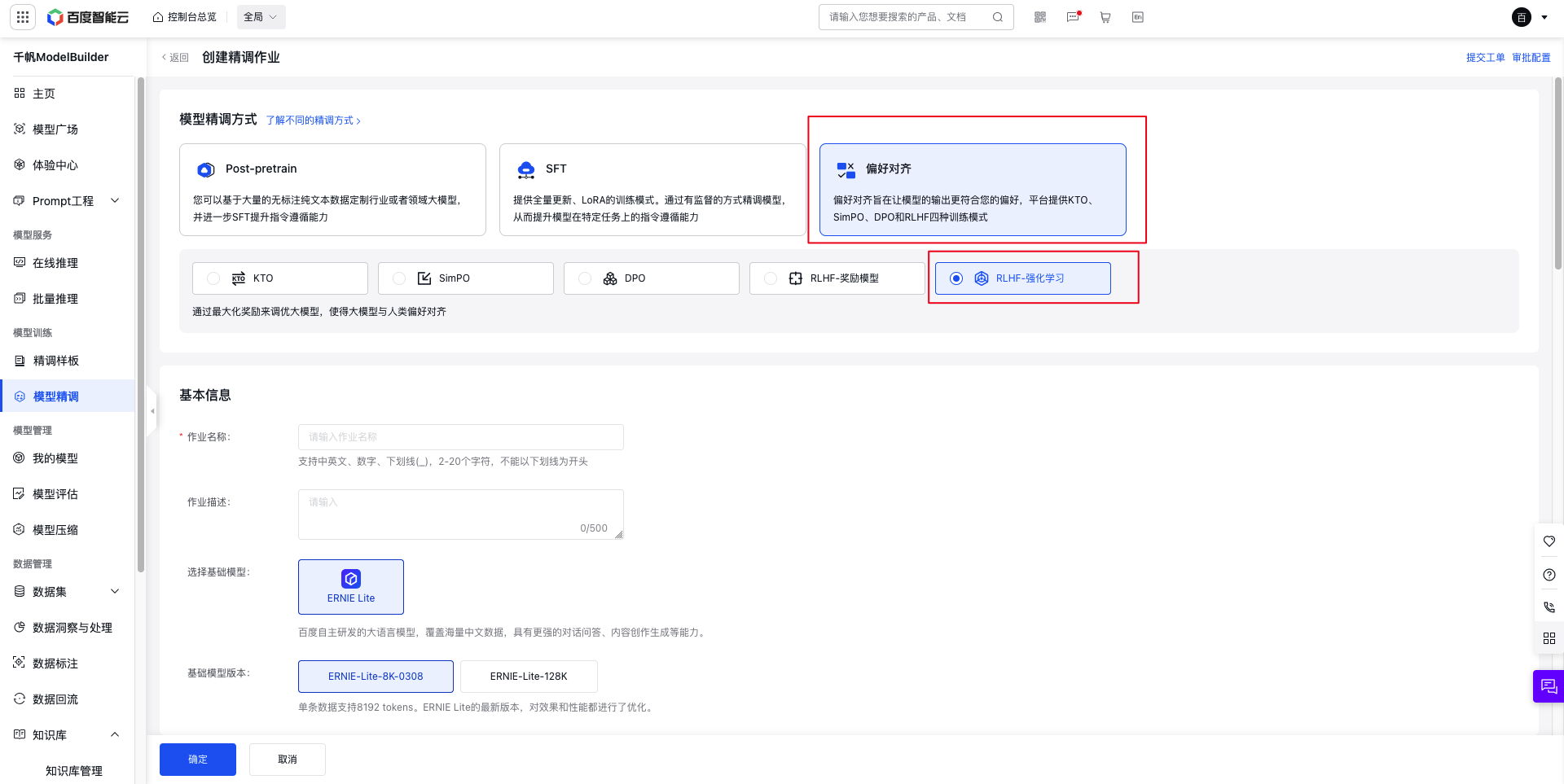Click the KTO option icon
The width and height of the screenshot is (1564, 784).
tap(239, 278)
